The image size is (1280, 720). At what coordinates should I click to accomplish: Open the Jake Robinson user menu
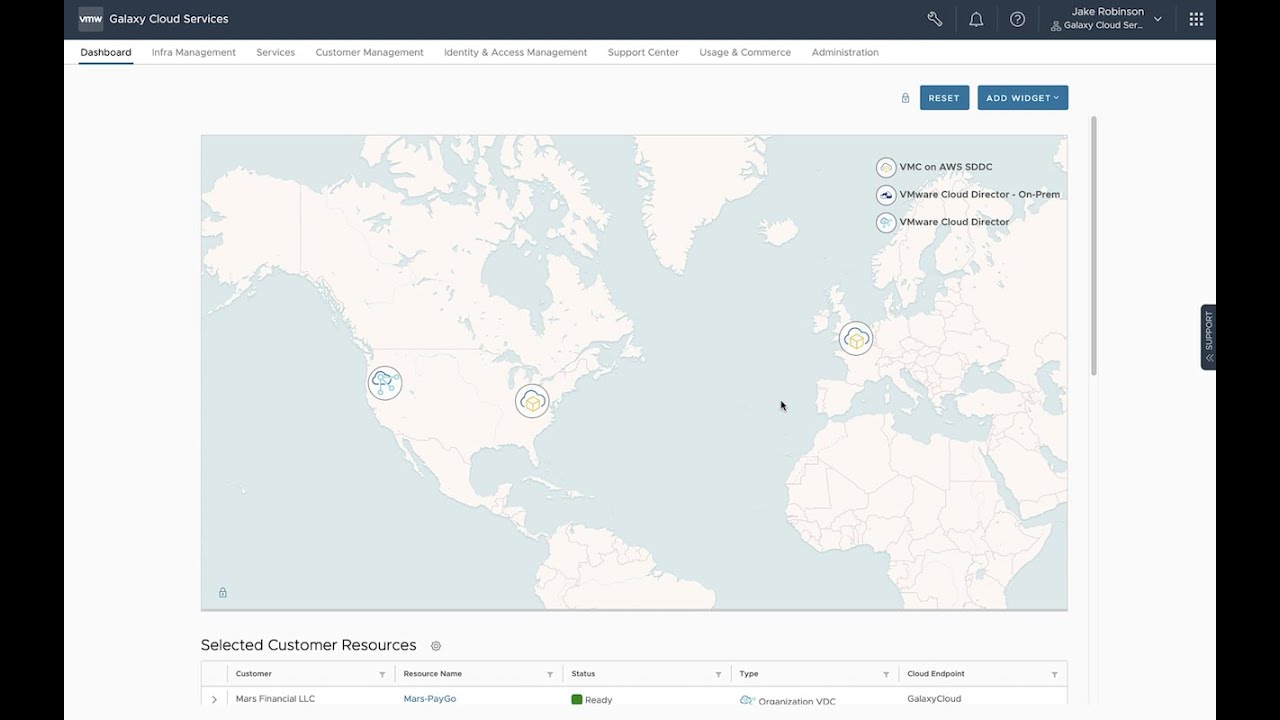[x=1108, y=19]
